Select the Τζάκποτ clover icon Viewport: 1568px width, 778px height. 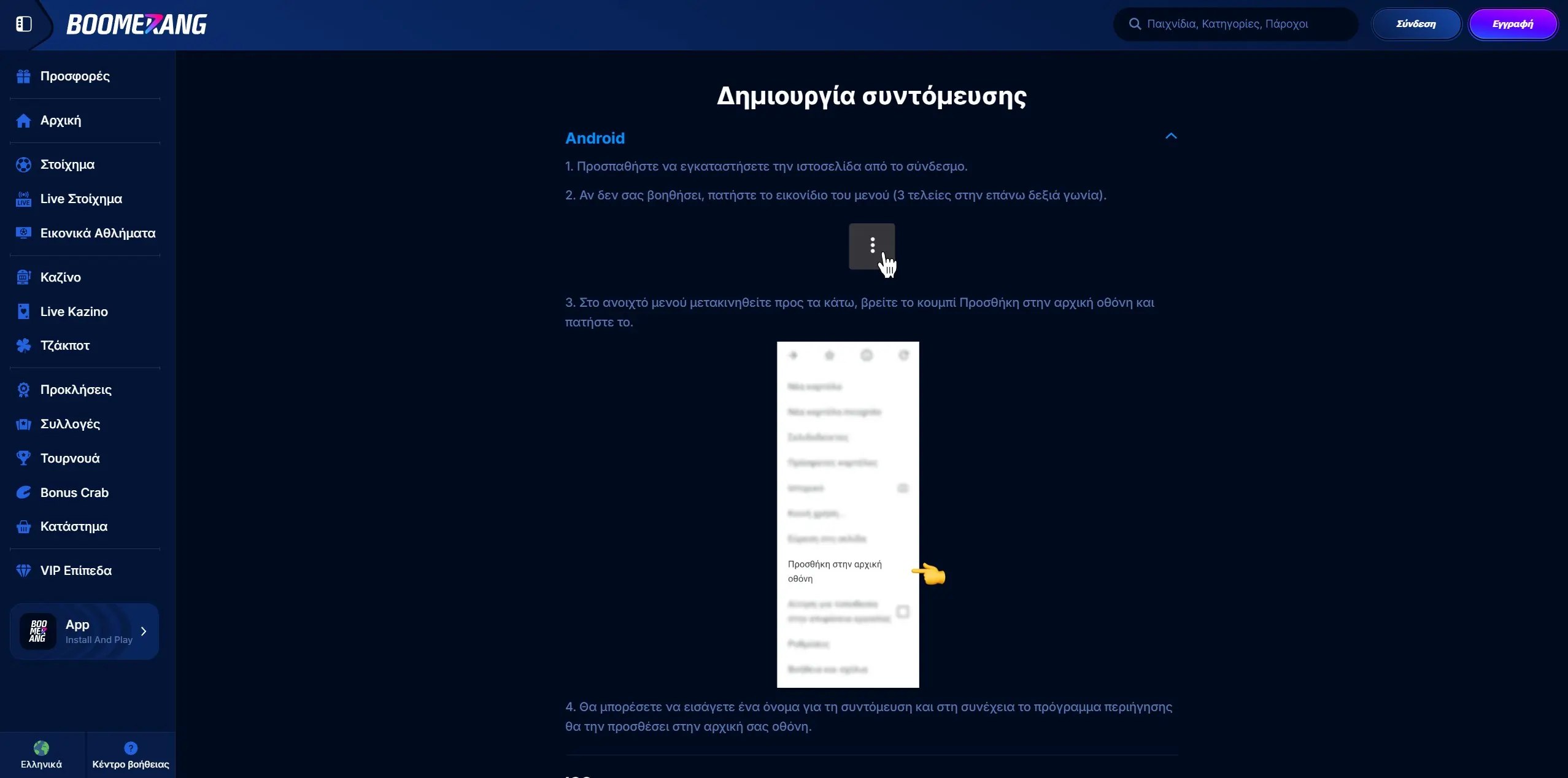click(x=23, y=345)
